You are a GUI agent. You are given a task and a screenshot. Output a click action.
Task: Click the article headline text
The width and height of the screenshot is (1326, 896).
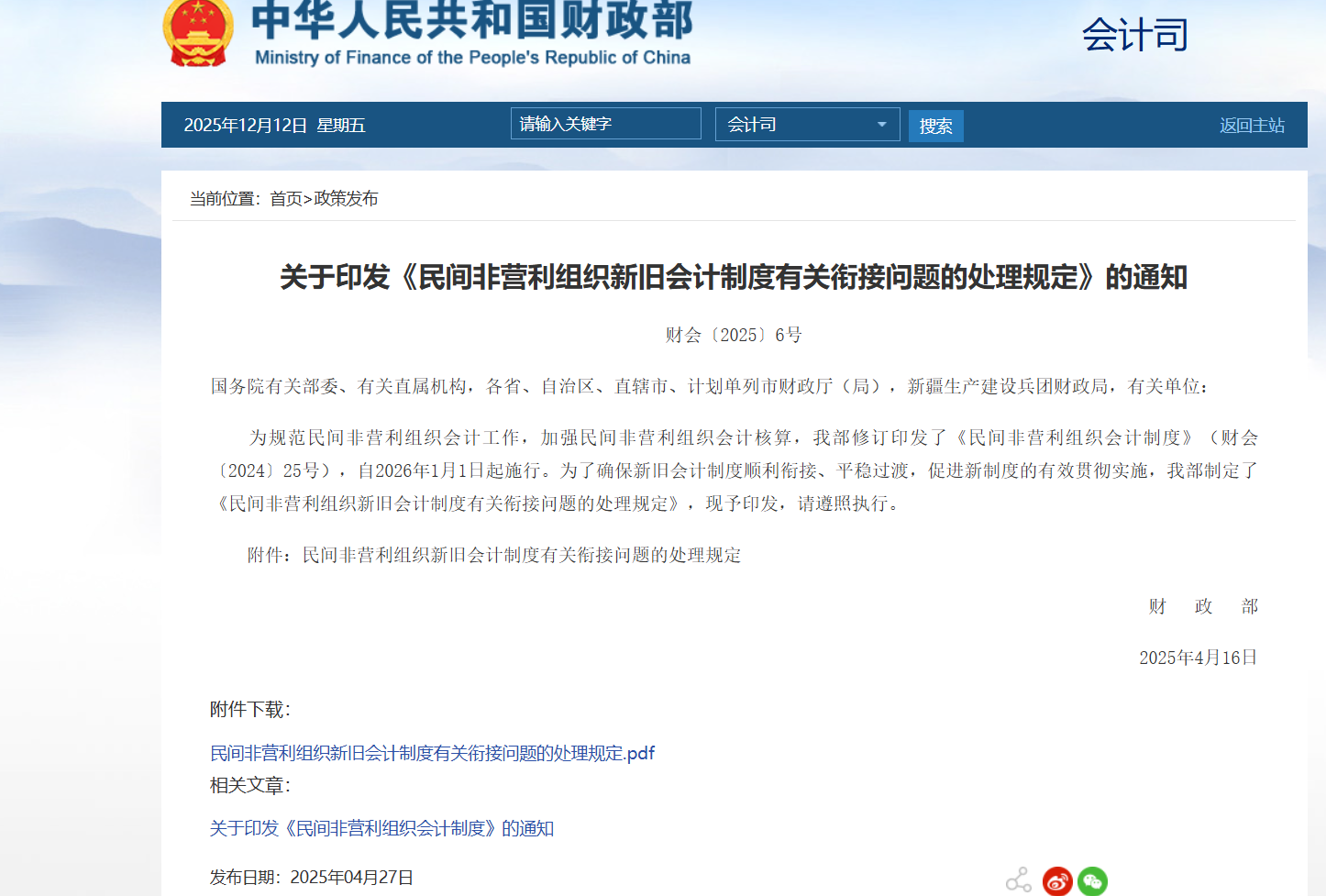click(734, 277)
